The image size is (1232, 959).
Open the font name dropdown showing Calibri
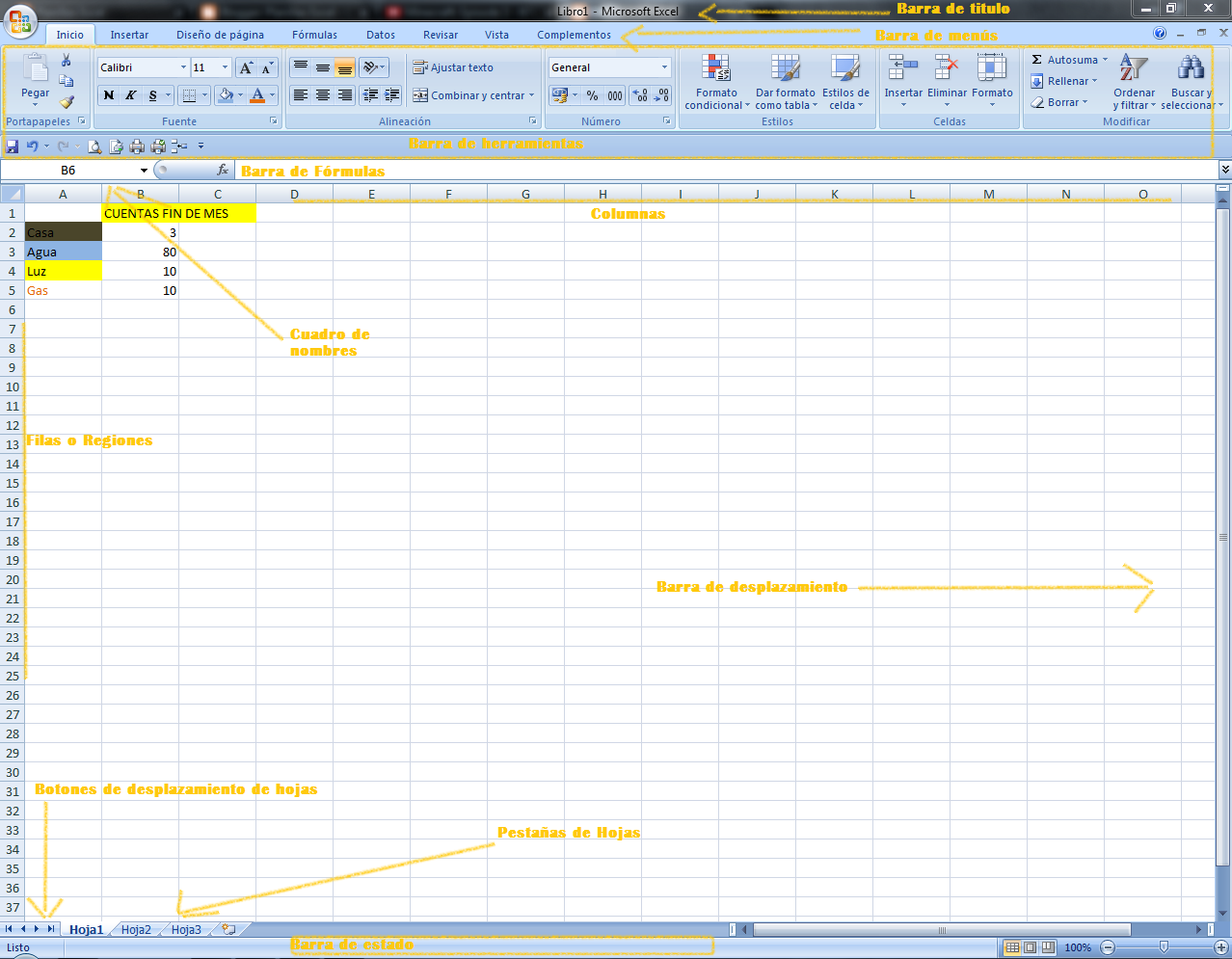click(183, 67)
